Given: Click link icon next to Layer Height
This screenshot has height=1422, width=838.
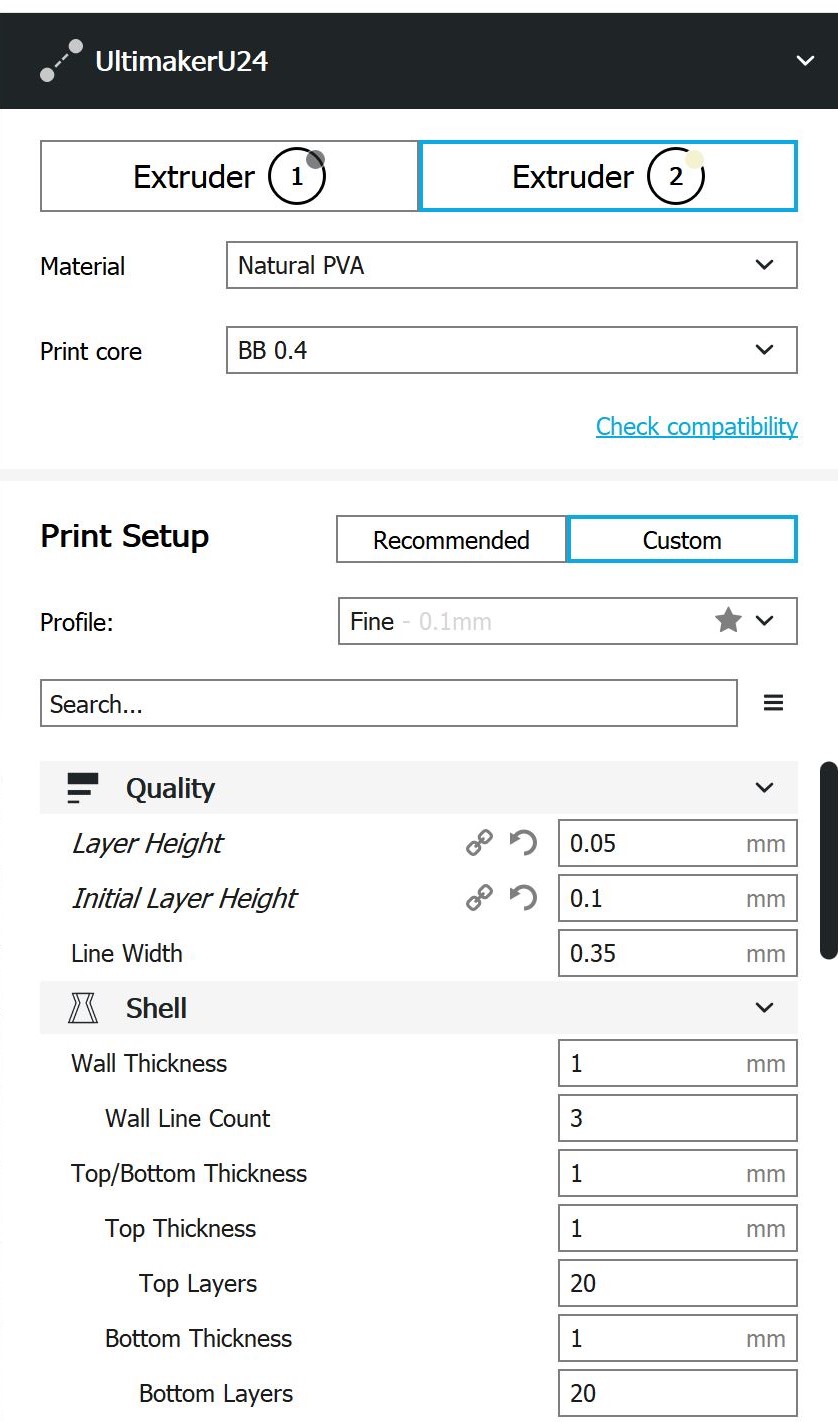Looking at the screenshot, I should pyautogui.click(x=479, y=843).
